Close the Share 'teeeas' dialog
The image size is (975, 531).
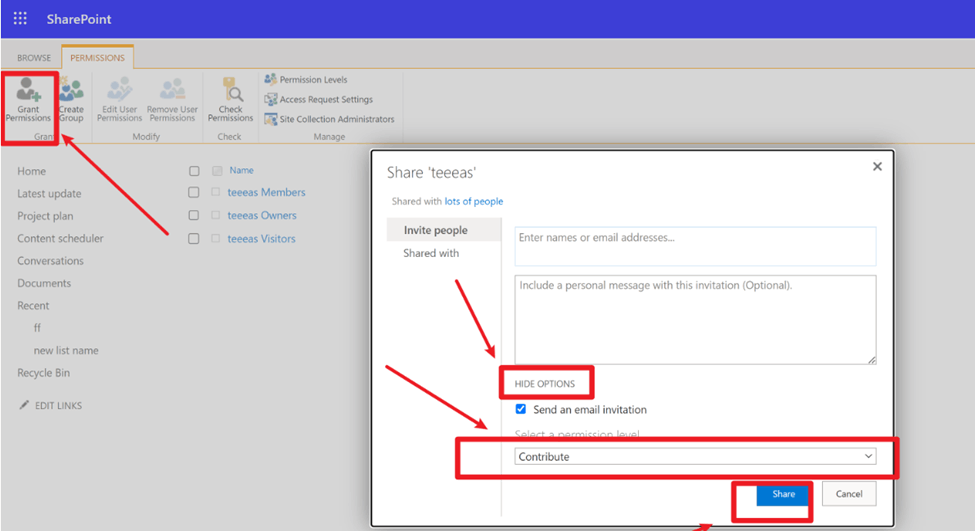point(877,166)
